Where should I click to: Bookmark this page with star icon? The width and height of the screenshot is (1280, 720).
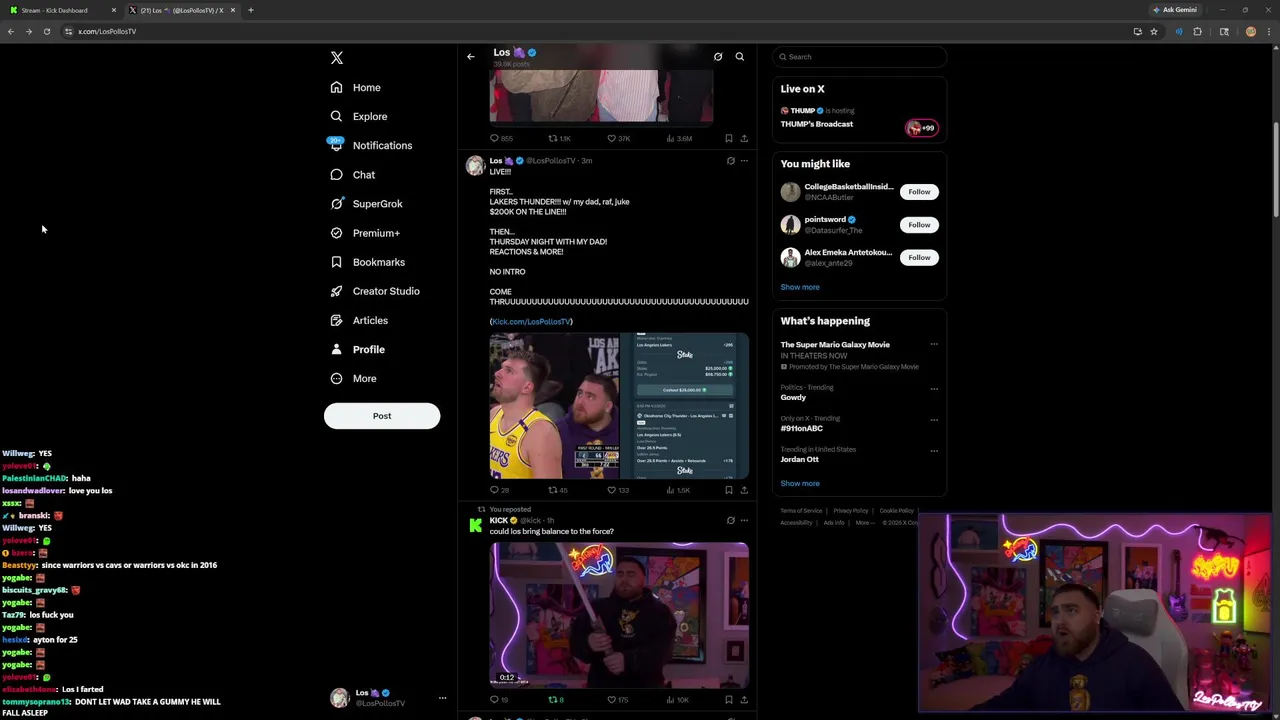[x=1154, y=31]
